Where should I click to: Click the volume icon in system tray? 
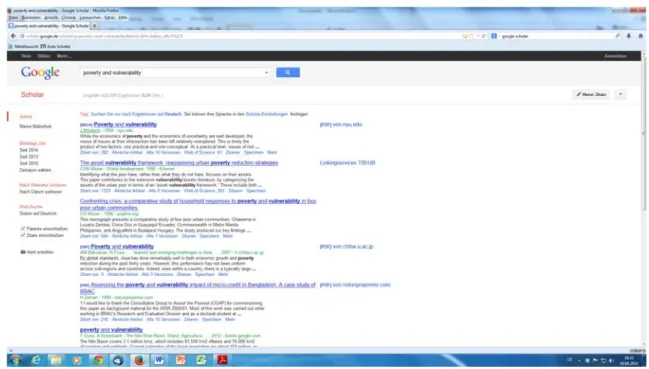pos(611,361)
